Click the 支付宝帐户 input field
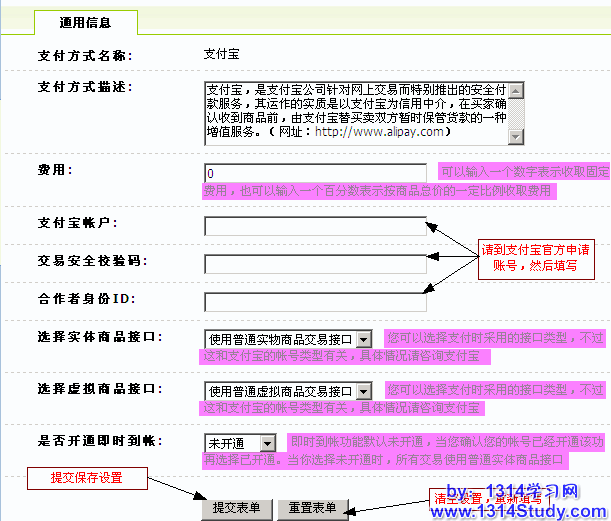611x521 pixels. [315, 226]
